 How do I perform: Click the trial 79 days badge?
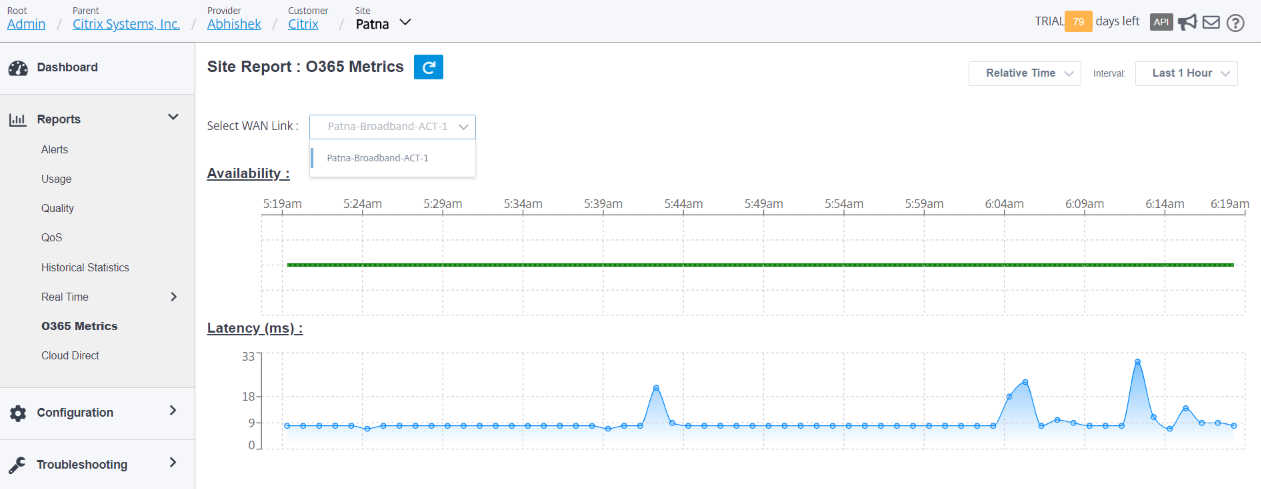(x=1078, y=22)
